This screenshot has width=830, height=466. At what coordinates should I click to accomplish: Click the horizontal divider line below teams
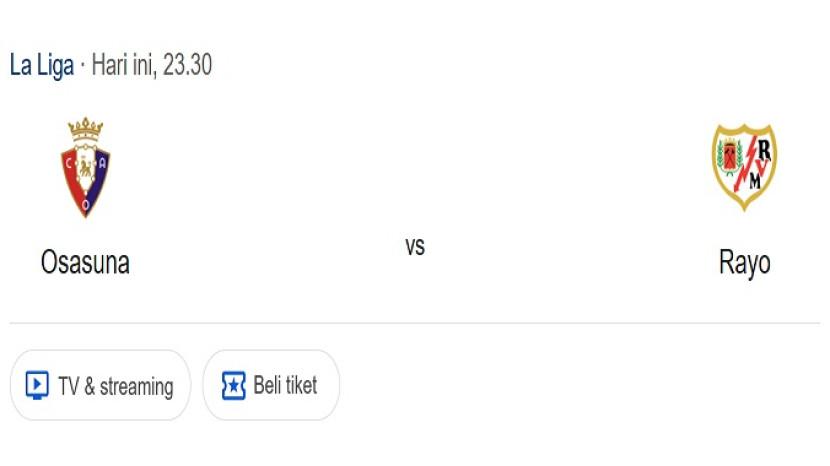(415, 323)
